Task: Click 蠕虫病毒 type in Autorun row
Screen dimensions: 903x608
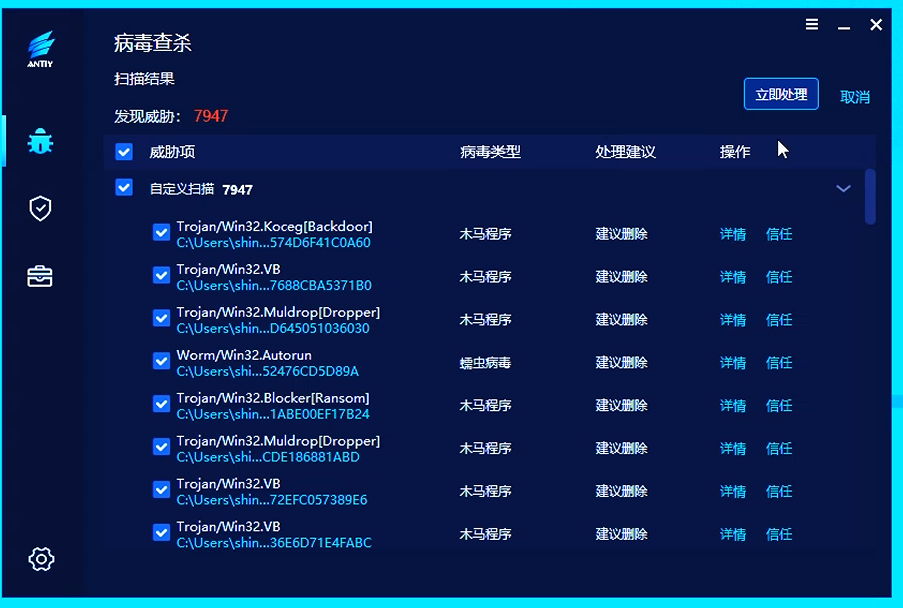Action: [485, 363]
